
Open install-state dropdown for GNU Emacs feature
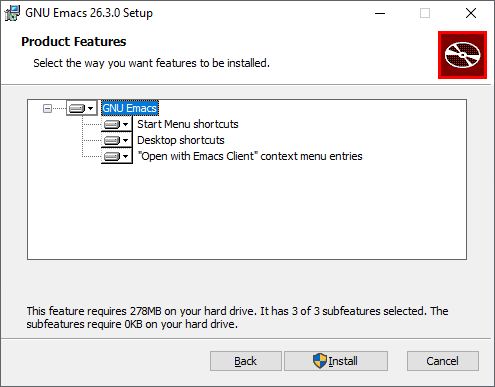pos(82,108)
